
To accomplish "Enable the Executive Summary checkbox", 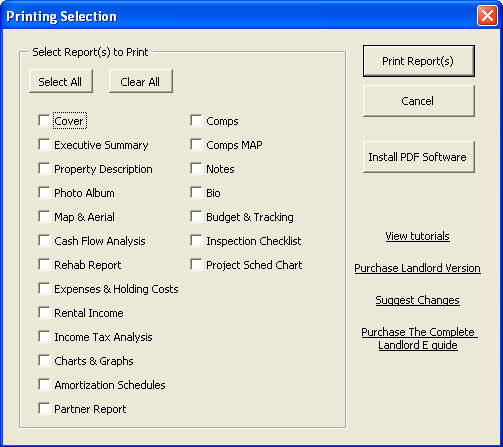I will coord(44,145).
